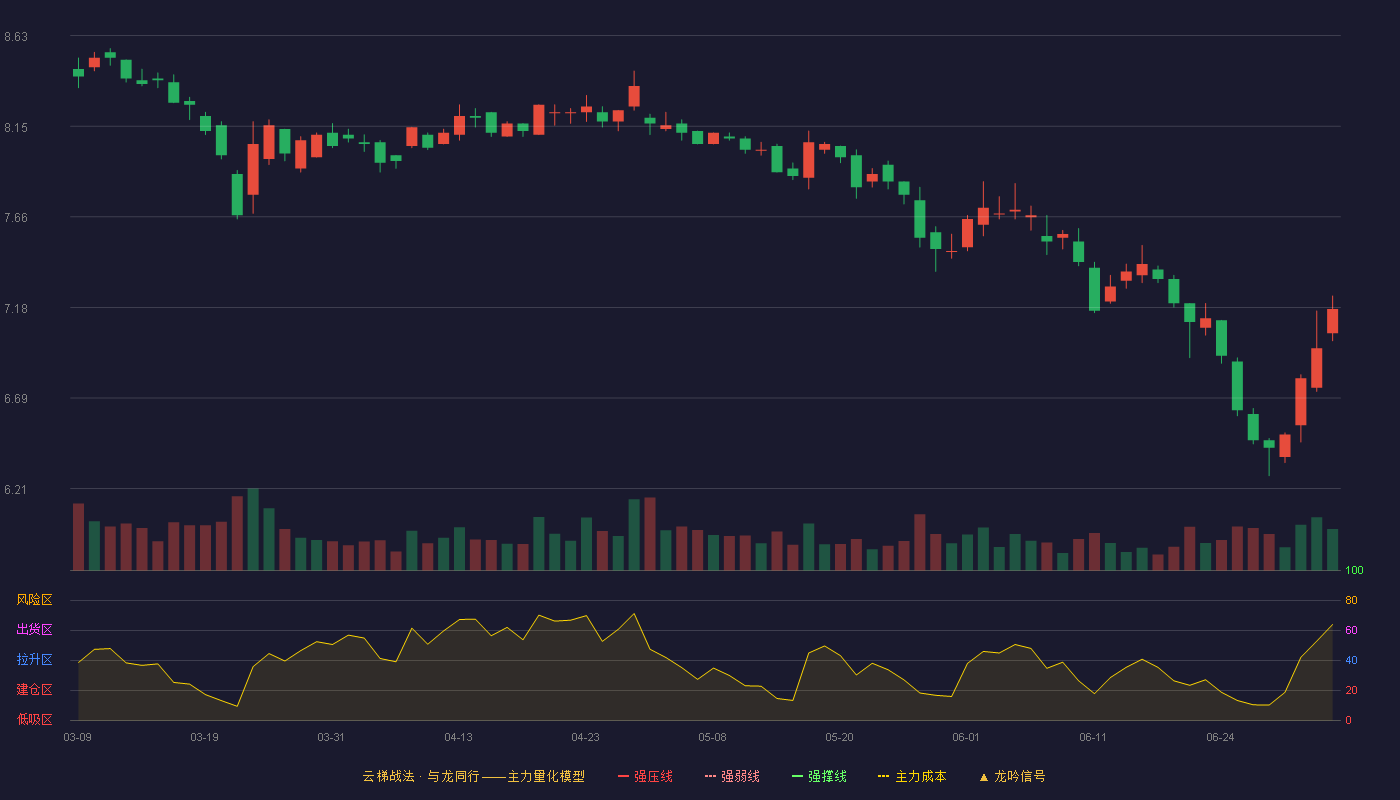Image resolution: width=1400 pixels, height=800 pixels.
Task: Click the 6.21 price axis label
Action: 16,490
